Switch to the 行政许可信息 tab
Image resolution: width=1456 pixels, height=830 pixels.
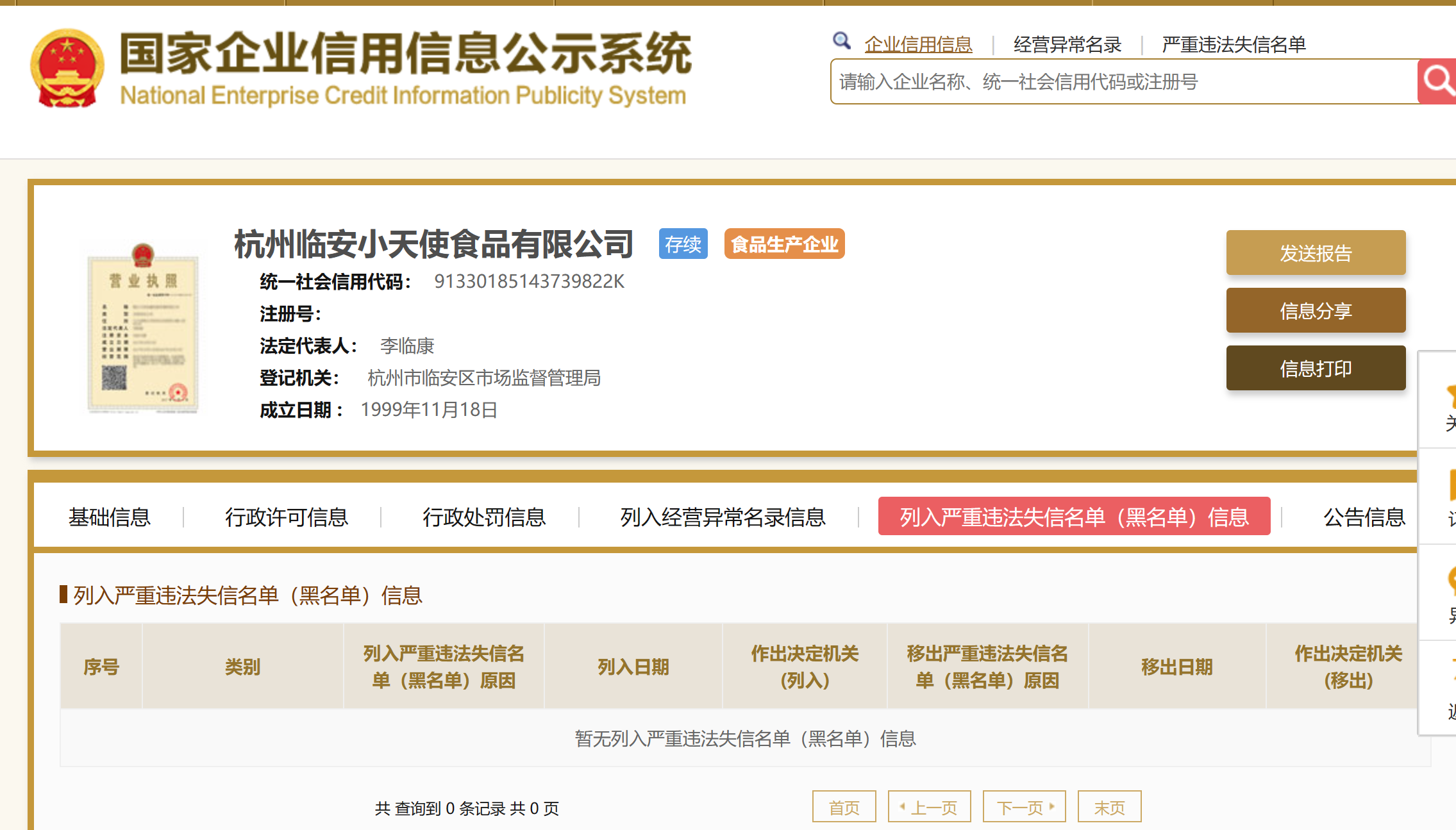[x=286, y=517]
